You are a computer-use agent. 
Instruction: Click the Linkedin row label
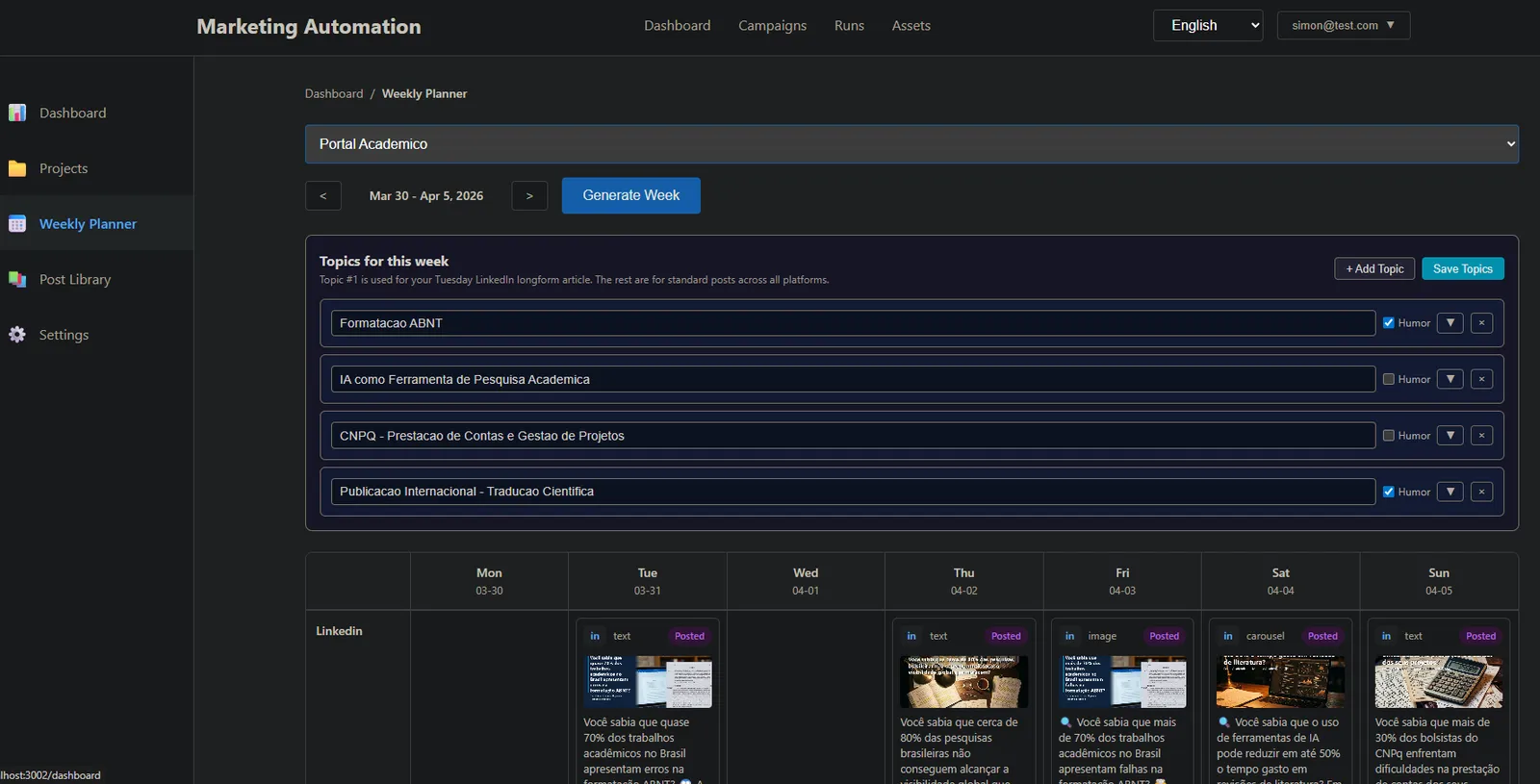(x=339, y=631)
